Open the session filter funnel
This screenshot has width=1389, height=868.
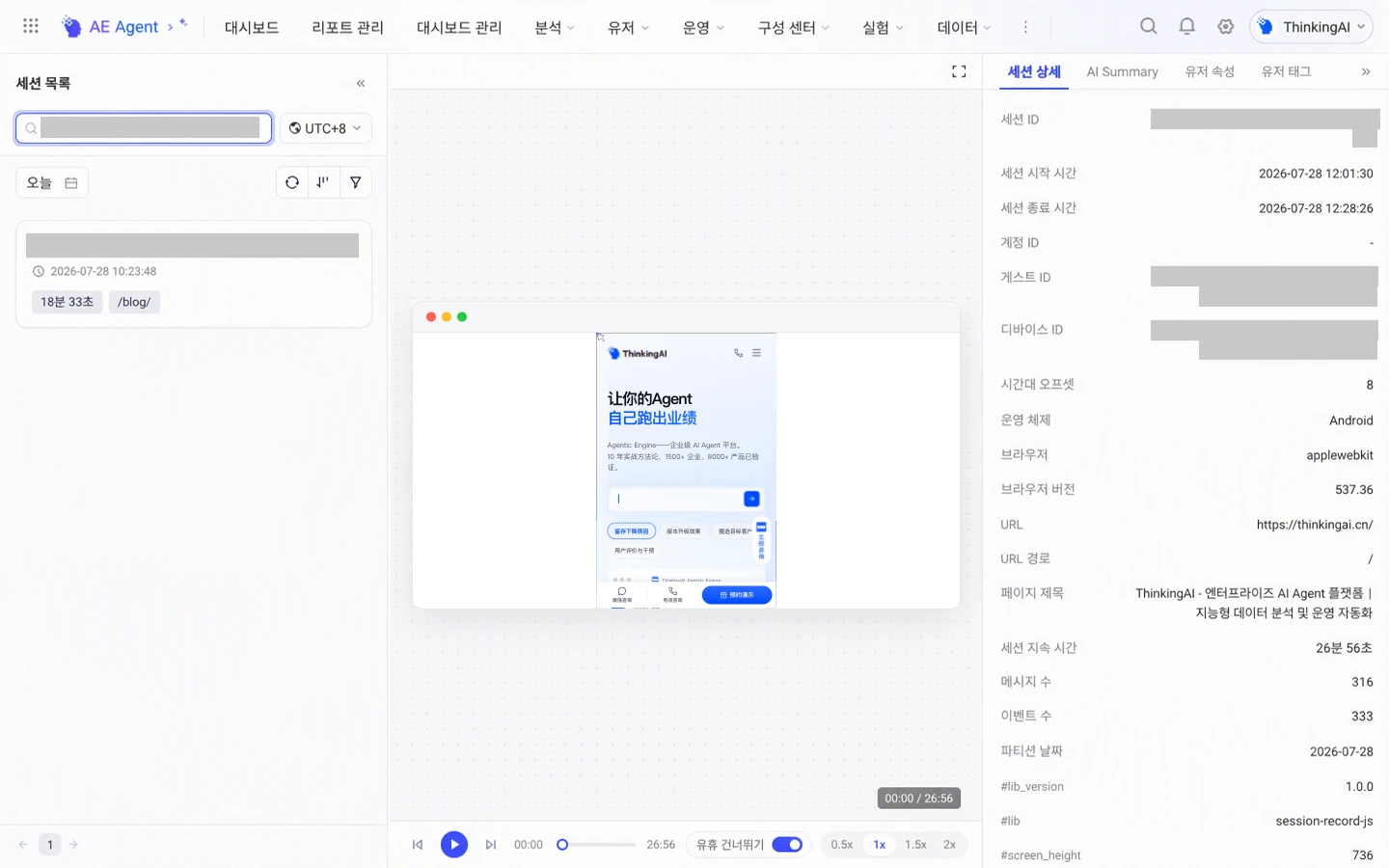tap(356, 182)
